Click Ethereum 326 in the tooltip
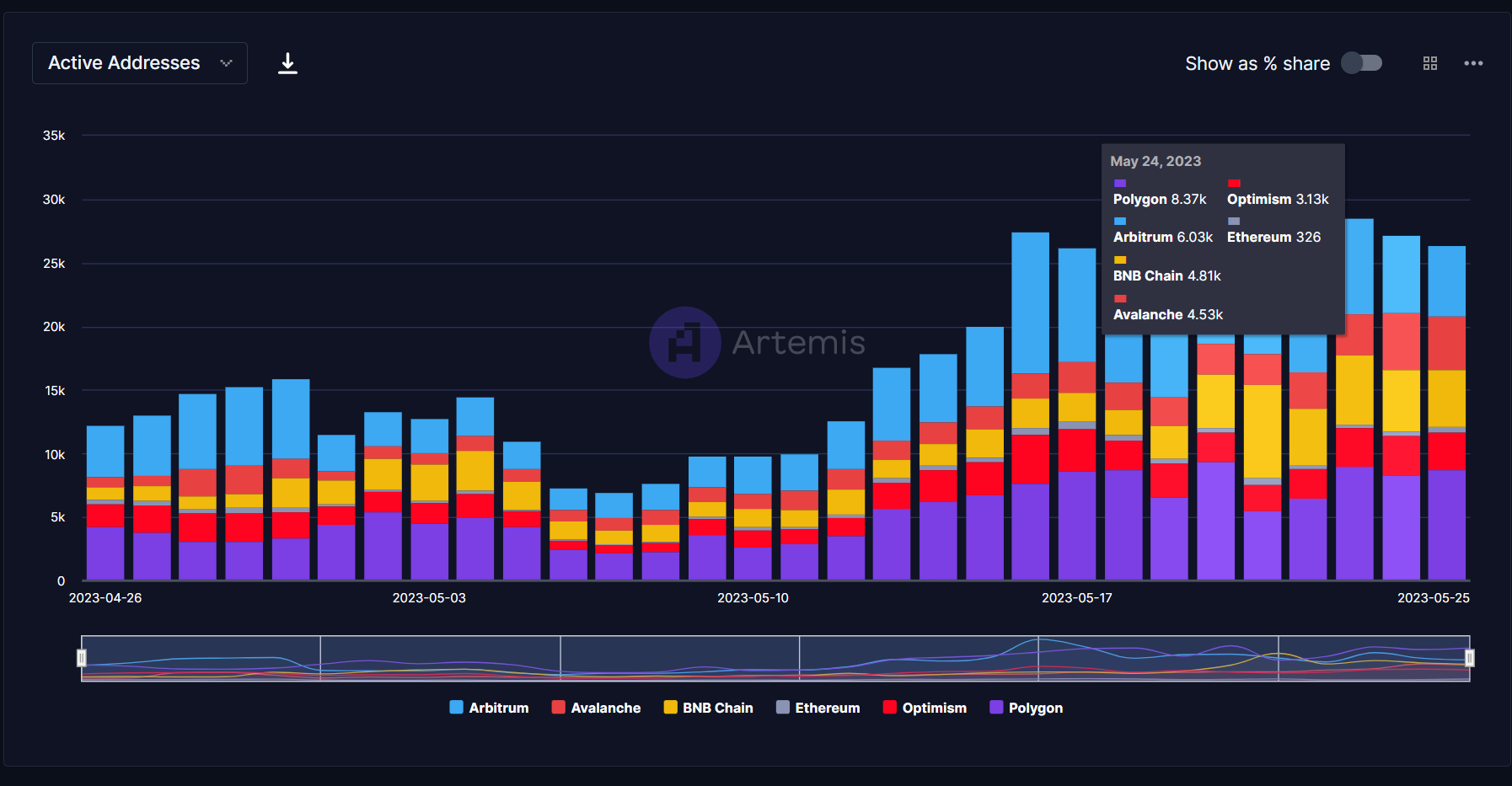Viewport: 1512px width, 786px height. tap(1273, 238)
